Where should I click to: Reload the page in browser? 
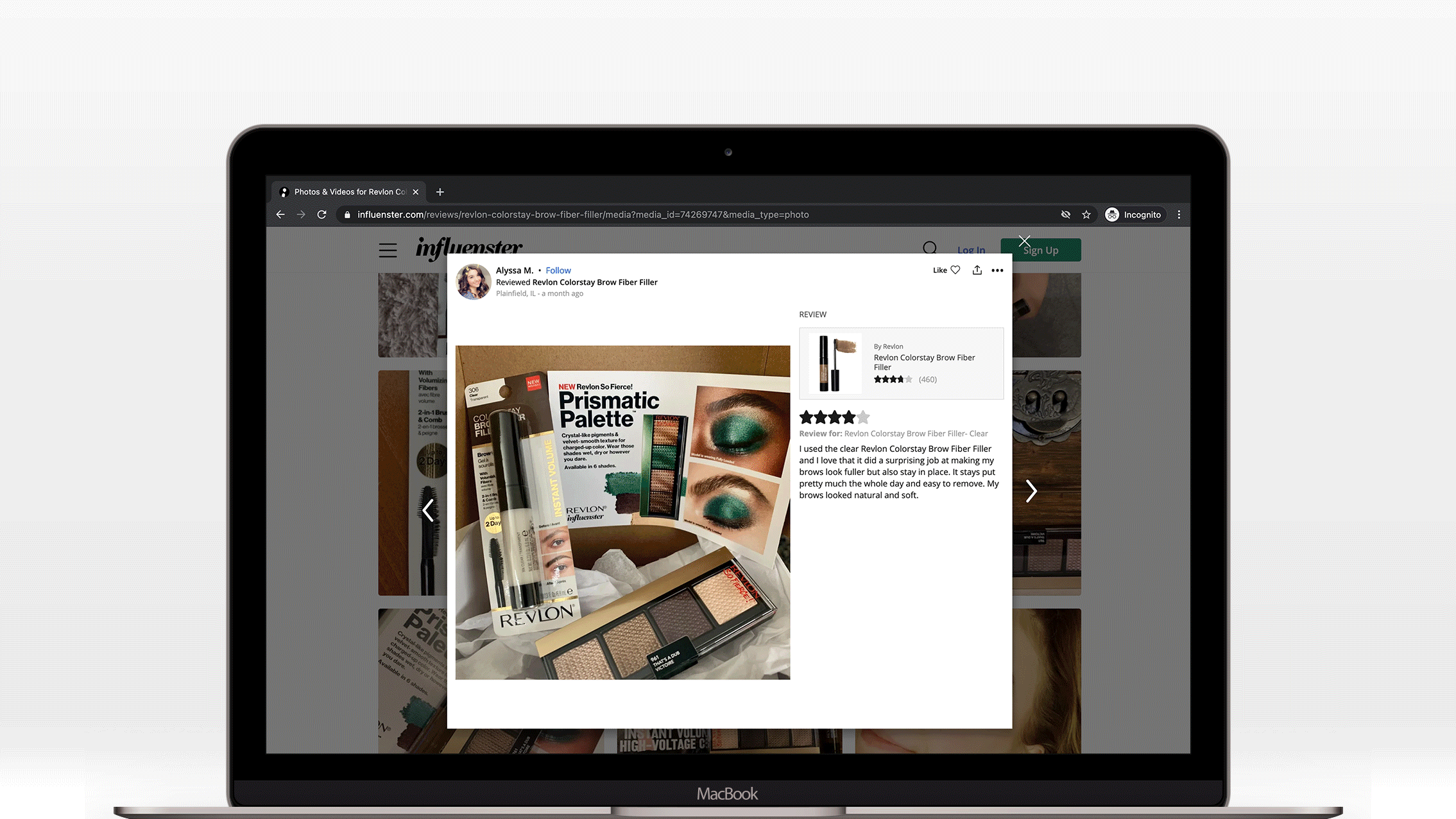[x=321, y=215]
